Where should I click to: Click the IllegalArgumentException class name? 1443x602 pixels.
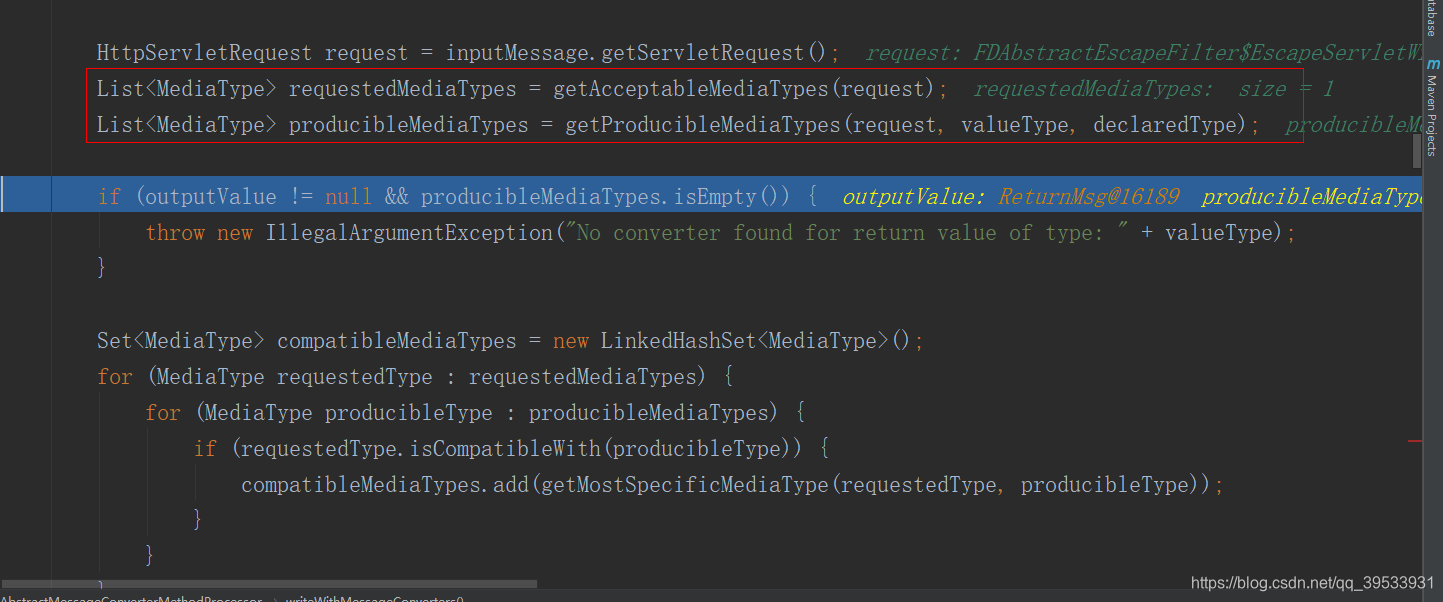tap(409, 233)
